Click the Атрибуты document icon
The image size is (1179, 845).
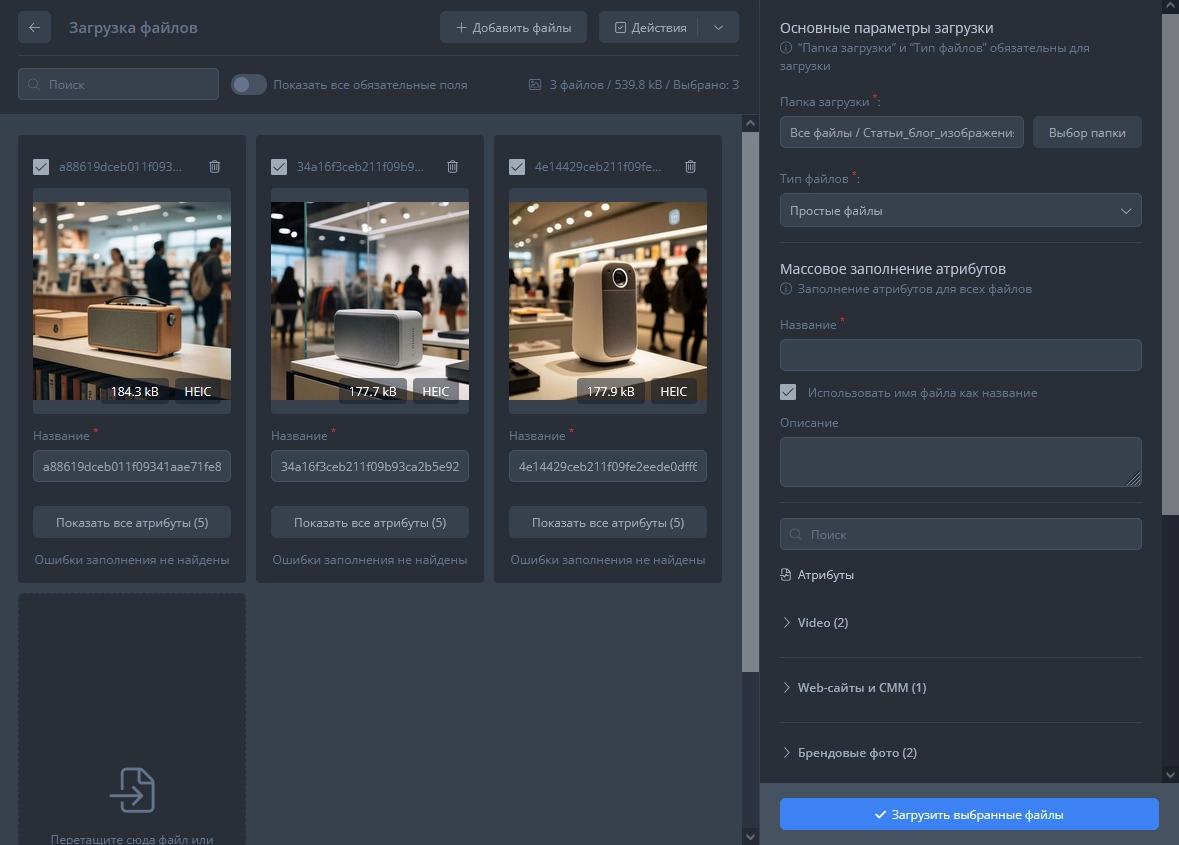pos(786,575)
